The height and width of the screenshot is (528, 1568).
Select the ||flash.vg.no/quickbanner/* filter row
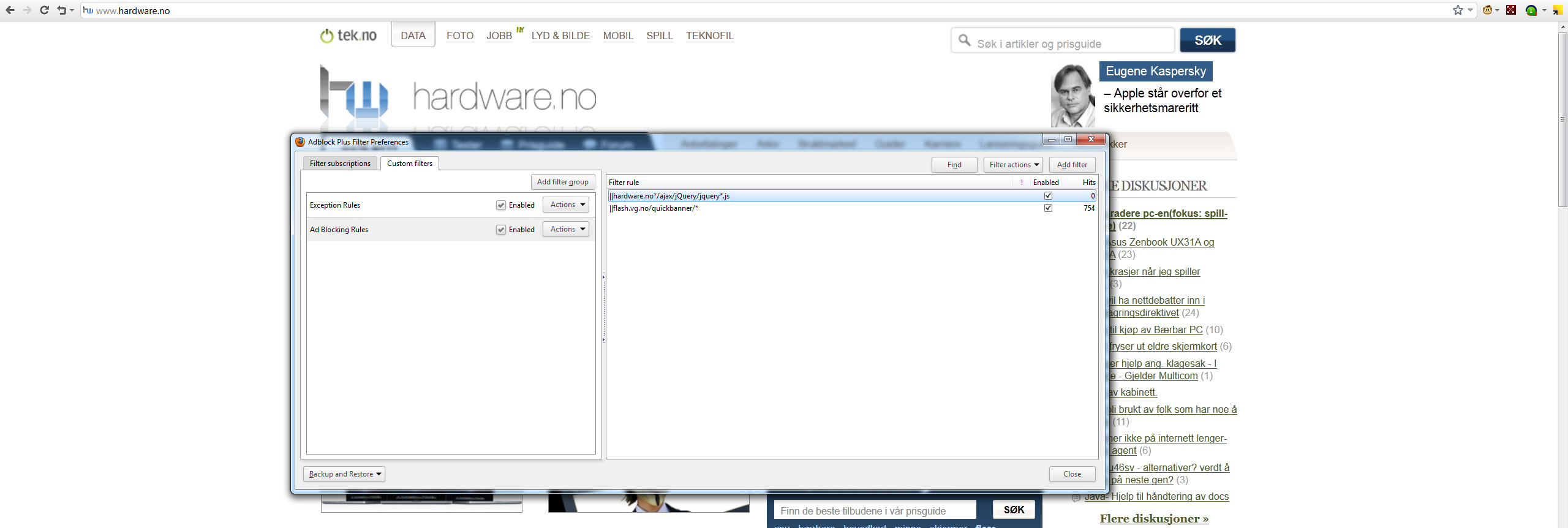851,208
